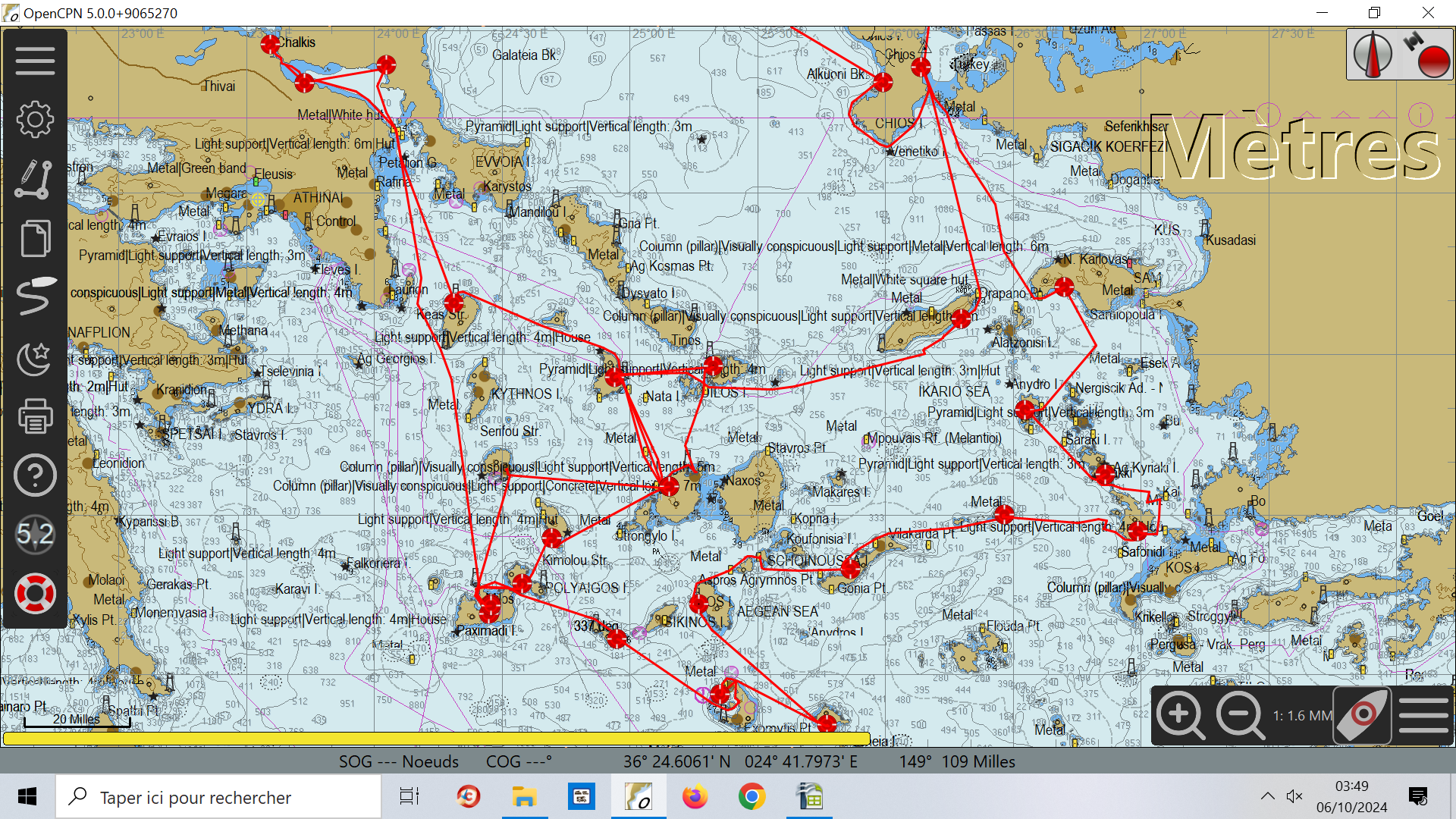Toggle vessel track recording
The height and width of the screenshot is (819, 1456).
pyautogui.click(x=35, y=297)
